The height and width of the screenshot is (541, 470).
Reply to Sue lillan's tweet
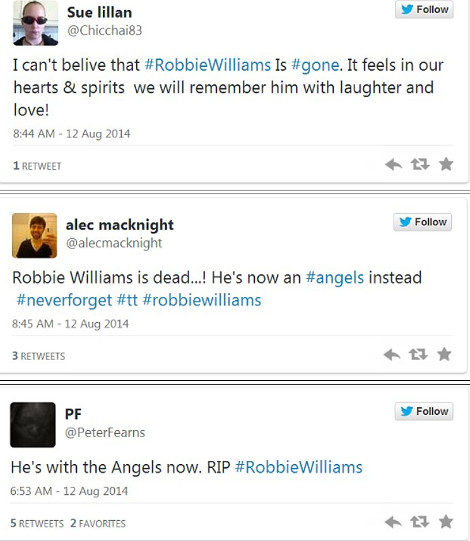pos(393,165)
